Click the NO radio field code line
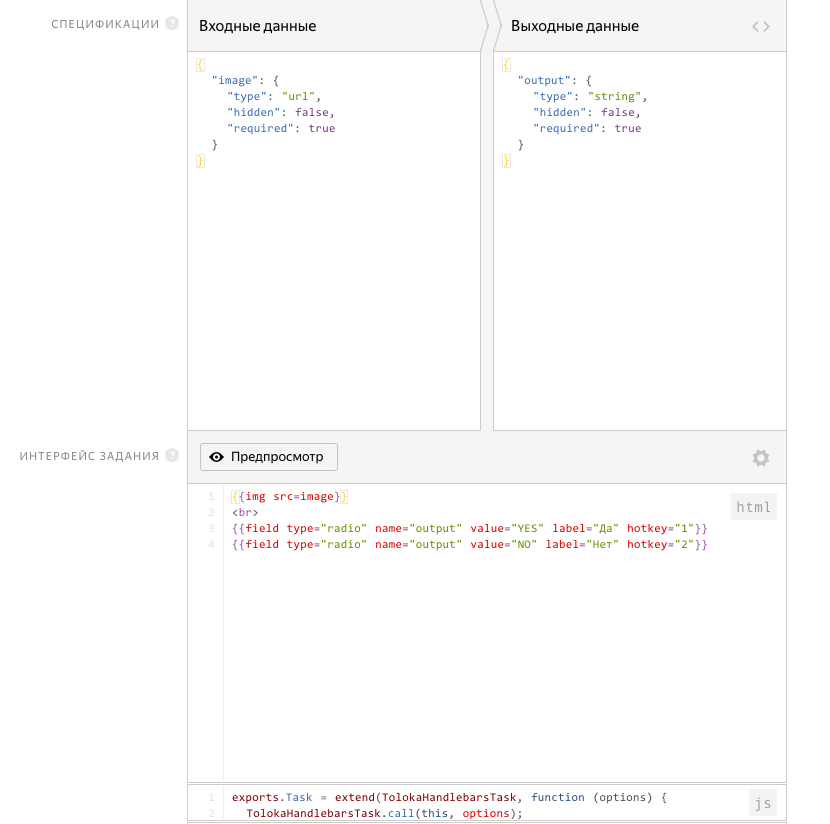Screen dimensions: 830x824 469,544
